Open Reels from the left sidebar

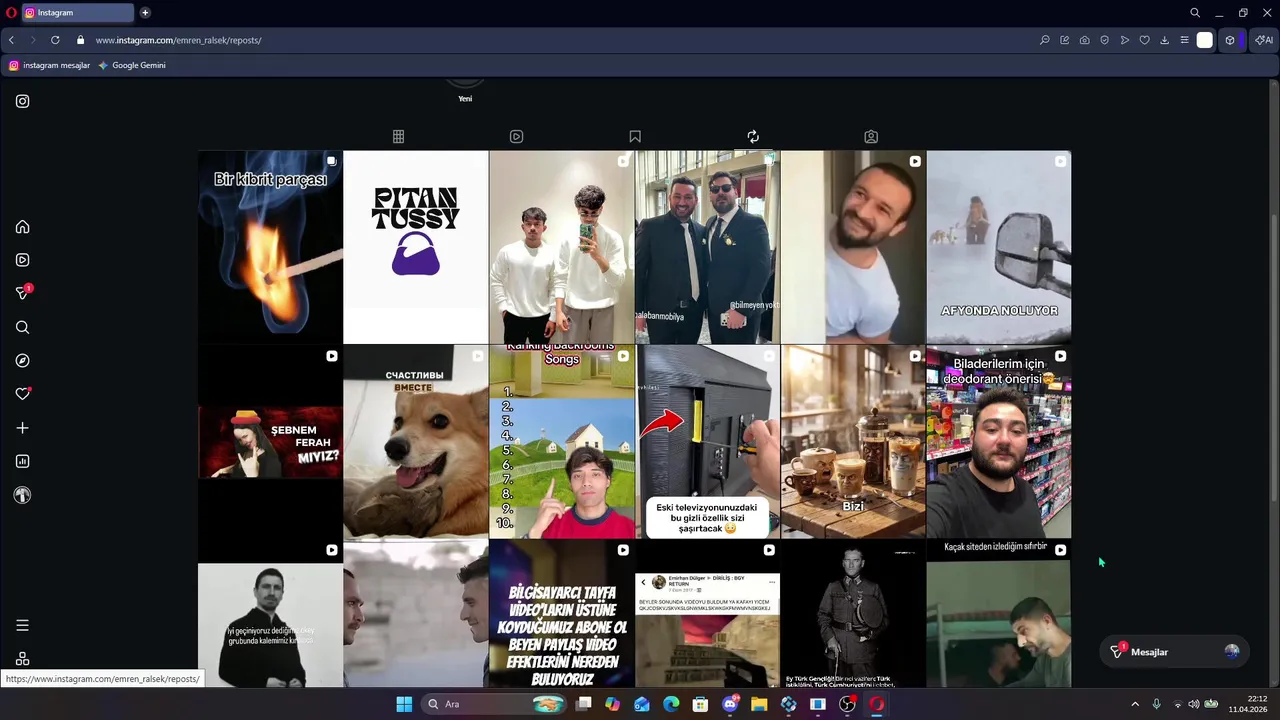22,260
